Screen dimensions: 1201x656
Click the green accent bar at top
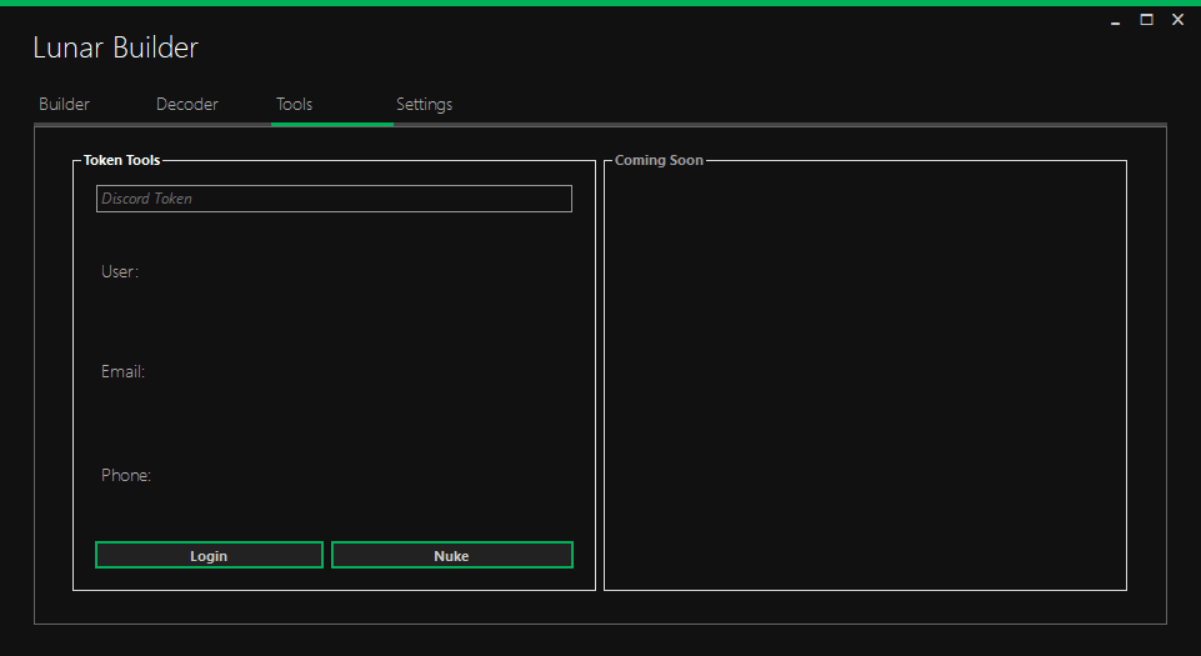[600, 3]
